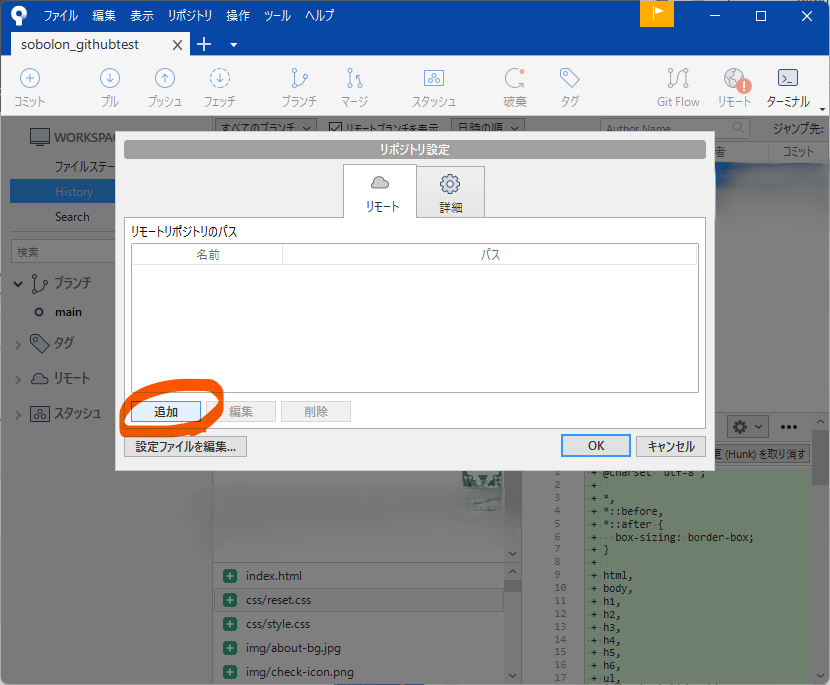Click the disabled Edit (編集) button in the dialog

coord(241,411)
